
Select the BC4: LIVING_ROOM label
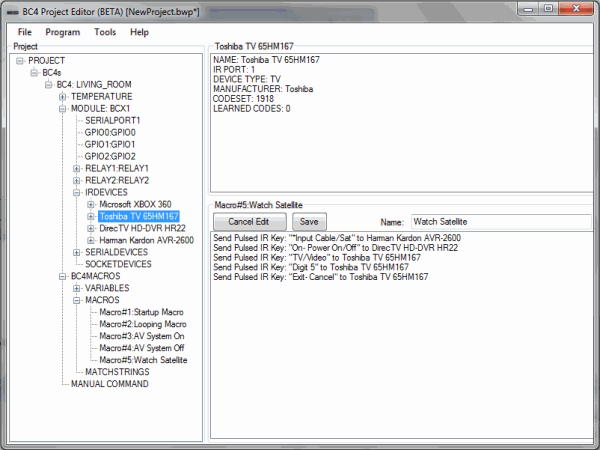click(x=94, y=85)
